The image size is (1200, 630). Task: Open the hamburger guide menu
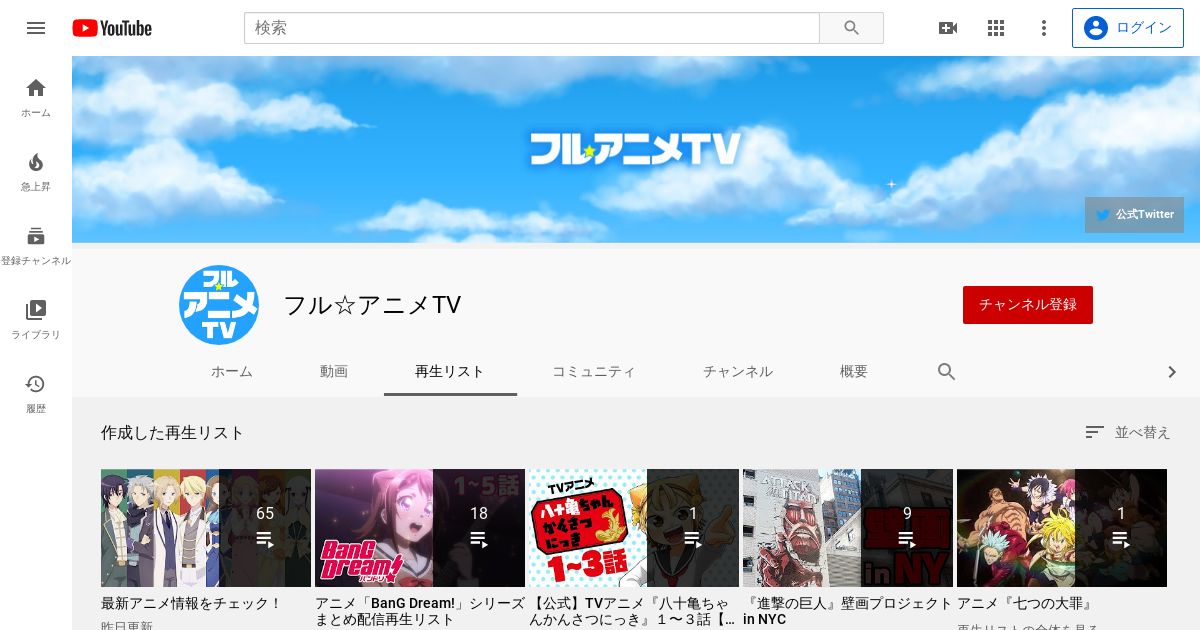36,28
